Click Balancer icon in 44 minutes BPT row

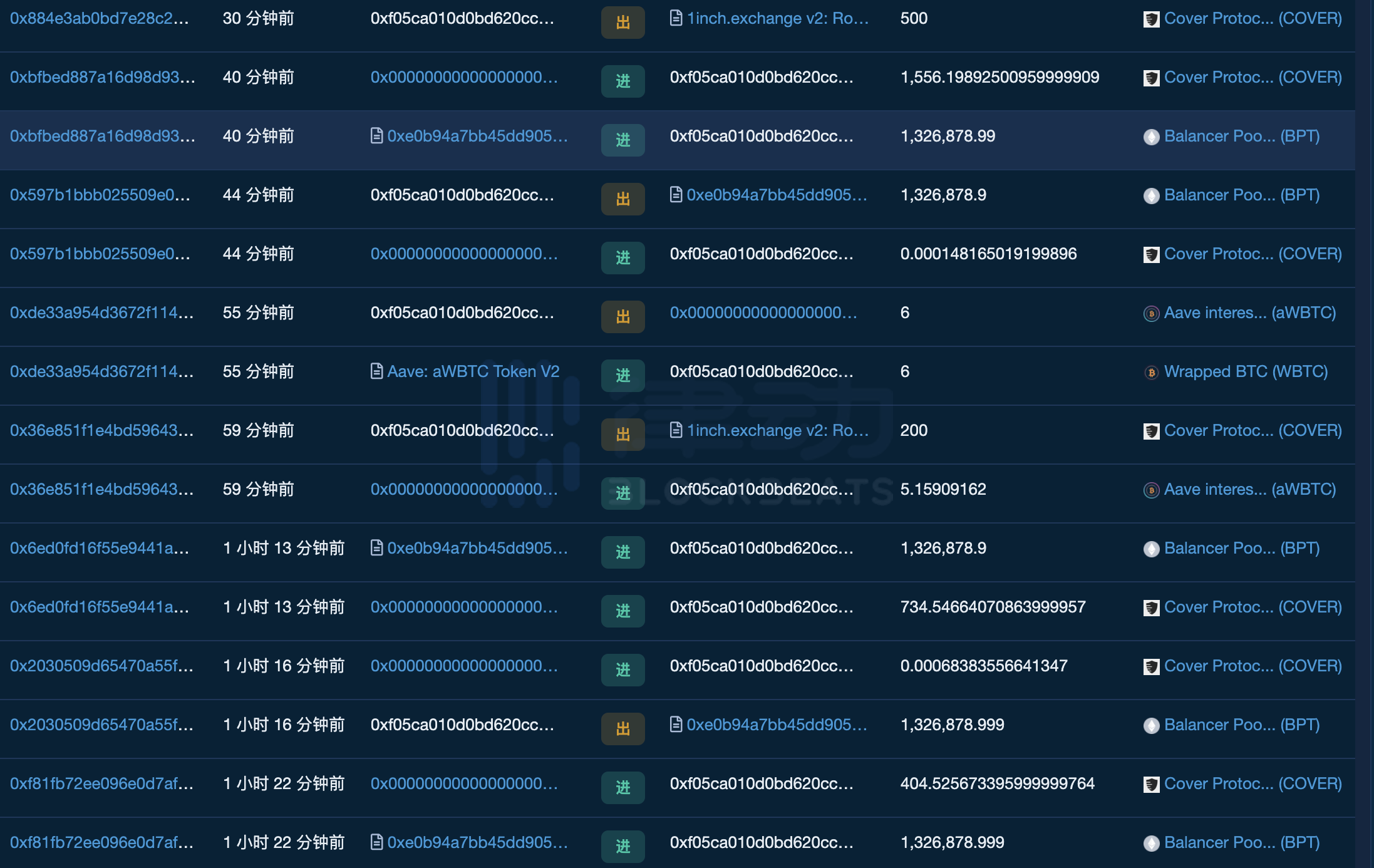1151,195
